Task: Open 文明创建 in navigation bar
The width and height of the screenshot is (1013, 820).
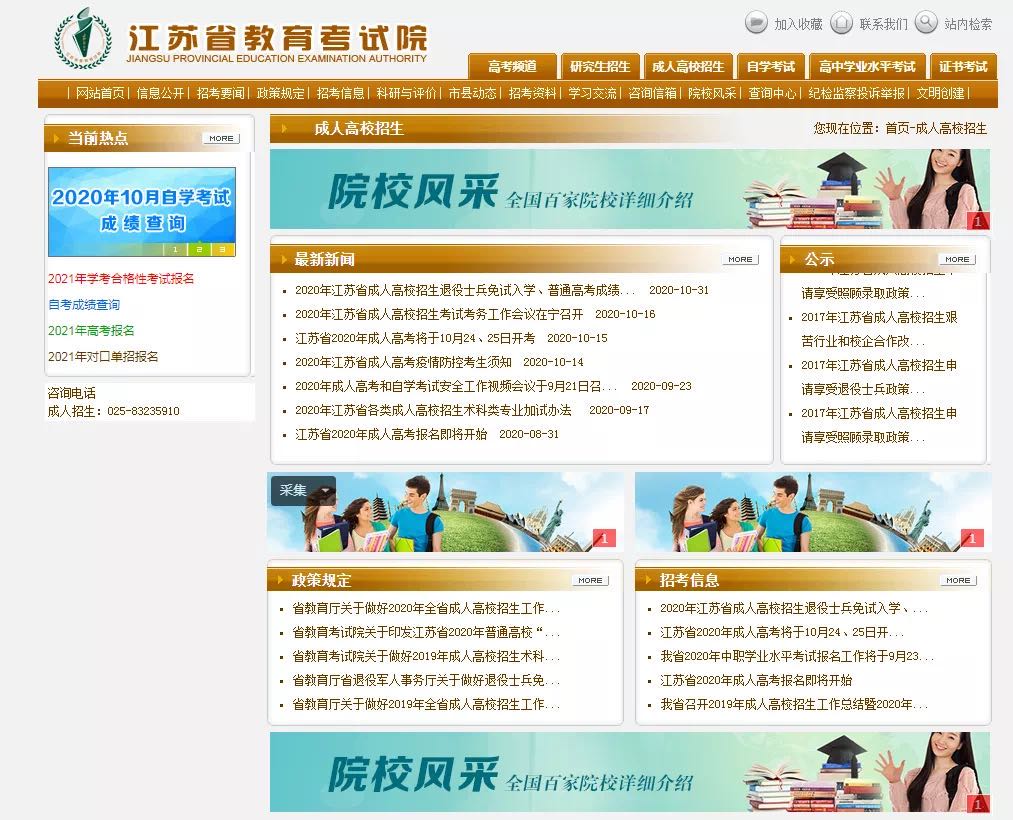Action: [x=941, y=93]
